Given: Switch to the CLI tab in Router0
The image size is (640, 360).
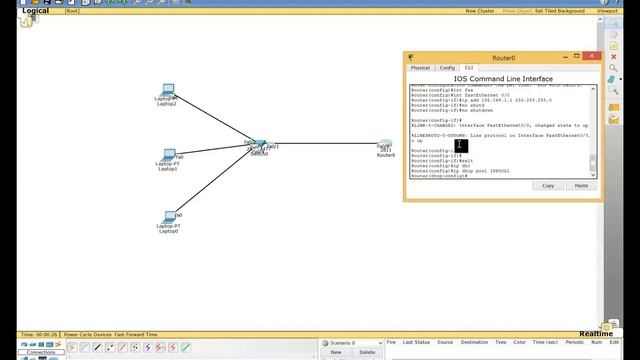Looking at the screenshot, I should [x=469, y=68].
